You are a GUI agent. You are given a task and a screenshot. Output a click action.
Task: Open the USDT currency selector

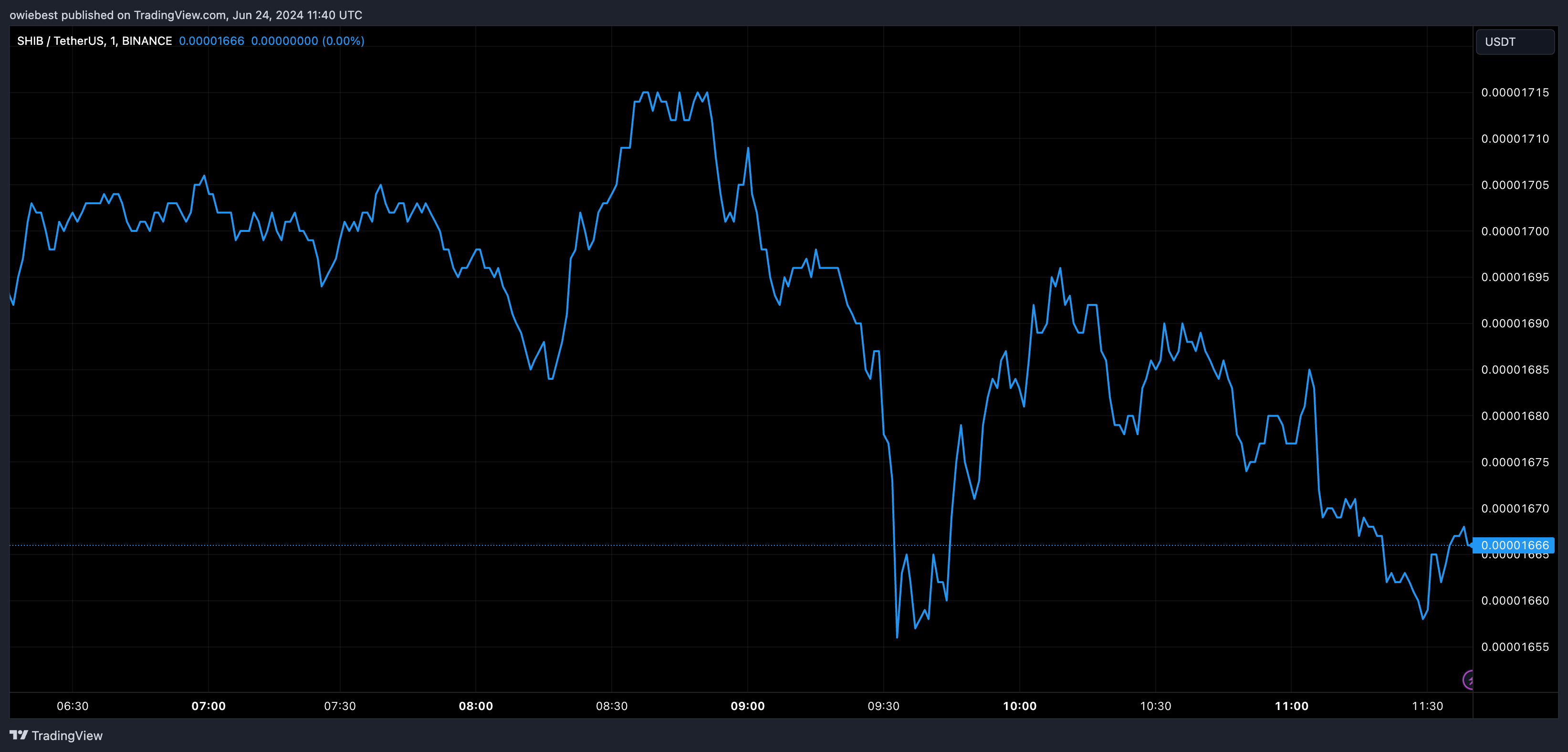tap(1515, 42)
